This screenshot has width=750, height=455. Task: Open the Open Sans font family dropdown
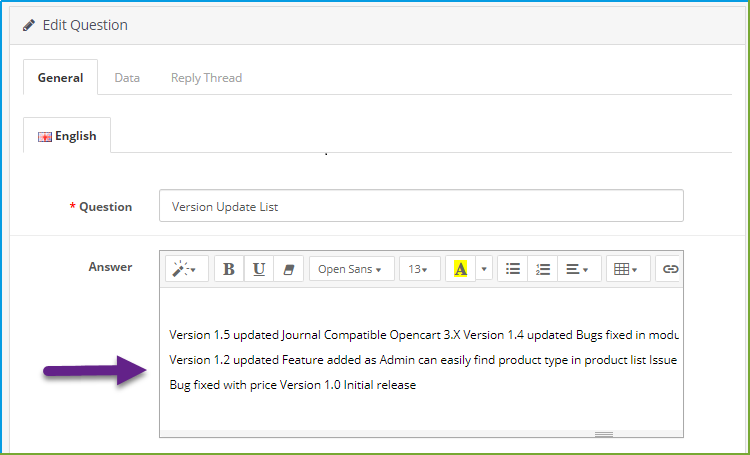pyautogui.click(x=352, y=269)
